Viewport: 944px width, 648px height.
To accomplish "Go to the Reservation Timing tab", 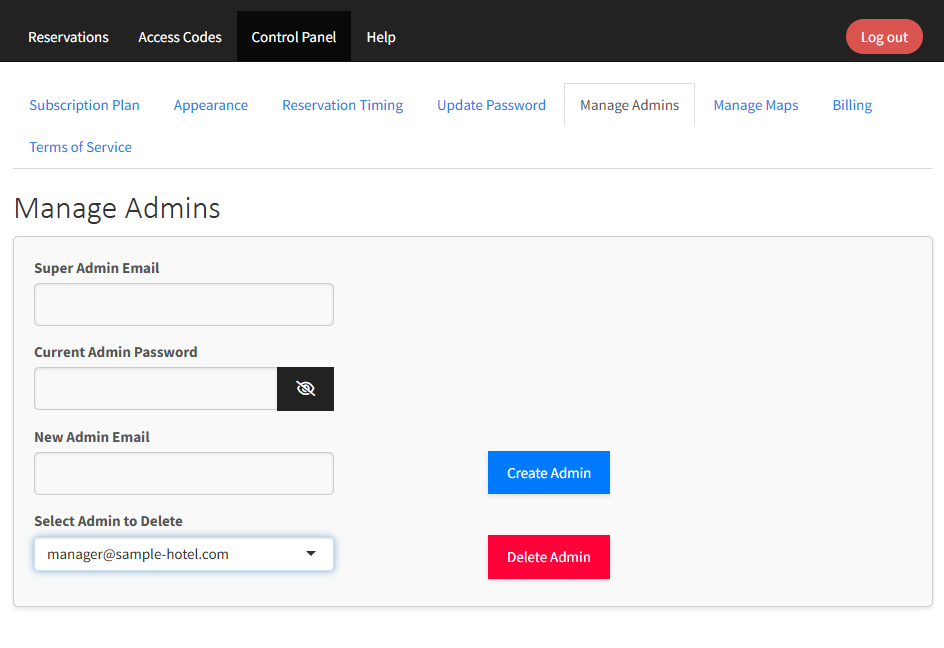I will point(342,104).
